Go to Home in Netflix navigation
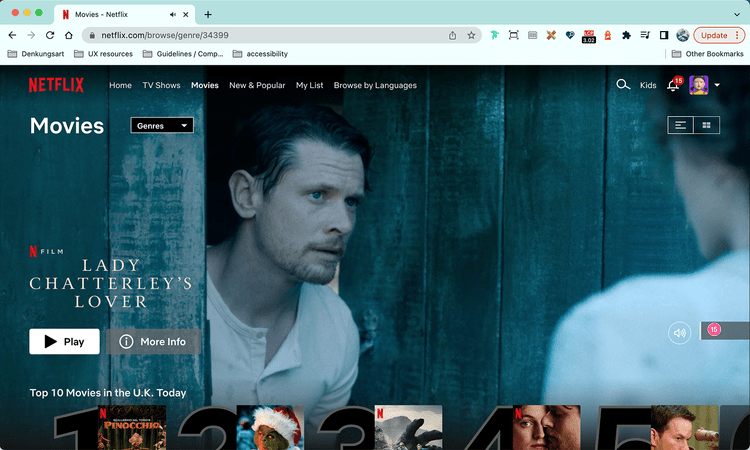Screen dimensions: 750x450 coord(120,85)
